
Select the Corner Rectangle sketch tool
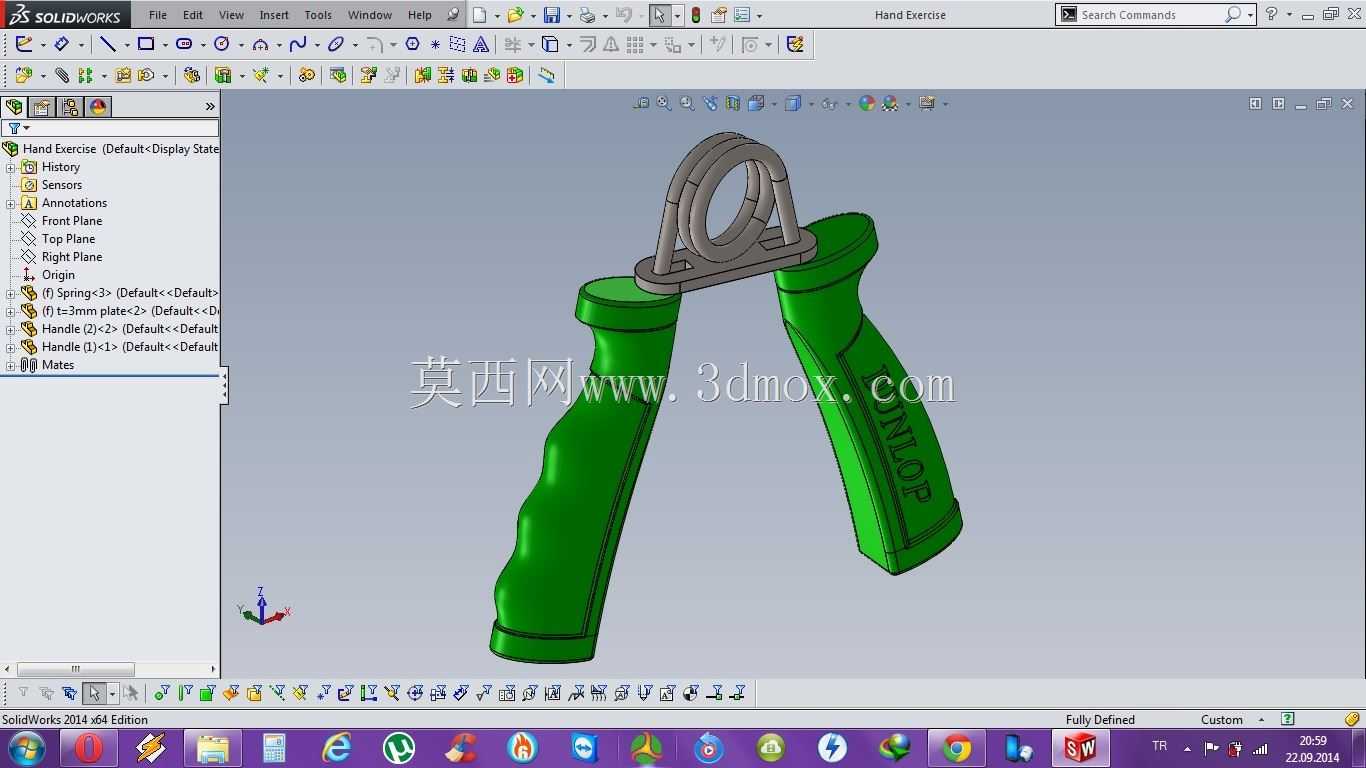click(x=146, y=44)
